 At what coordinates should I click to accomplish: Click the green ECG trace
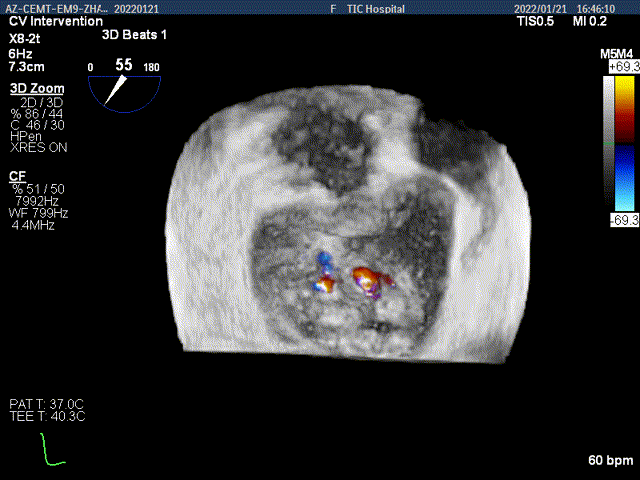point(51,452)
